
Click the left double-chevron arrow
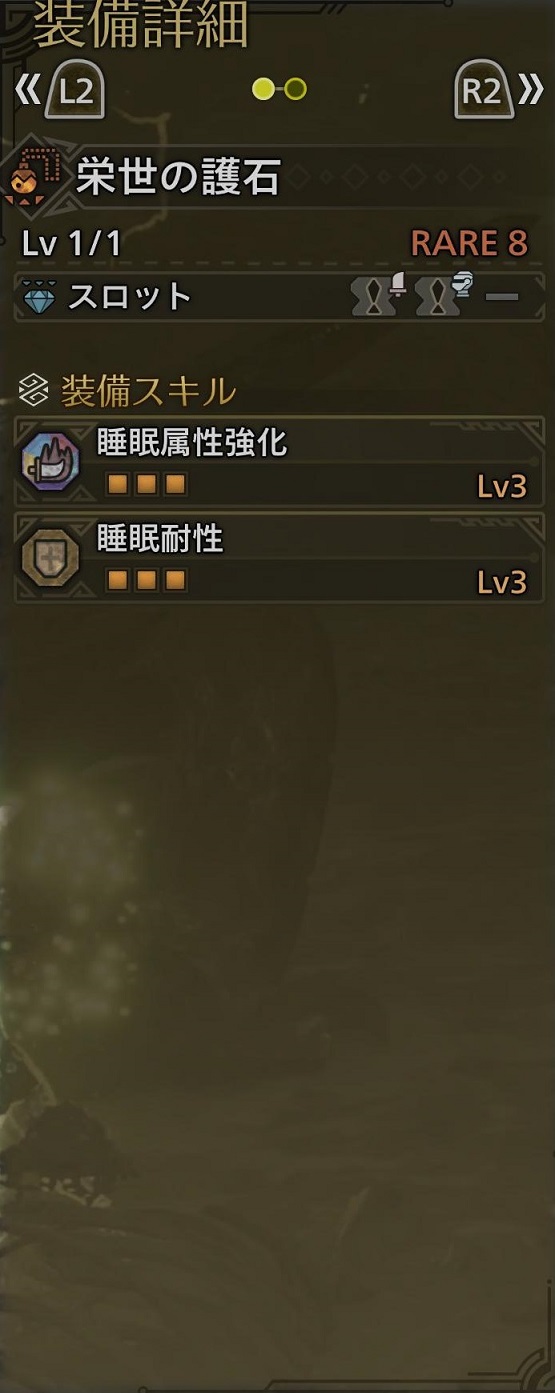click(x=26, y=91)
